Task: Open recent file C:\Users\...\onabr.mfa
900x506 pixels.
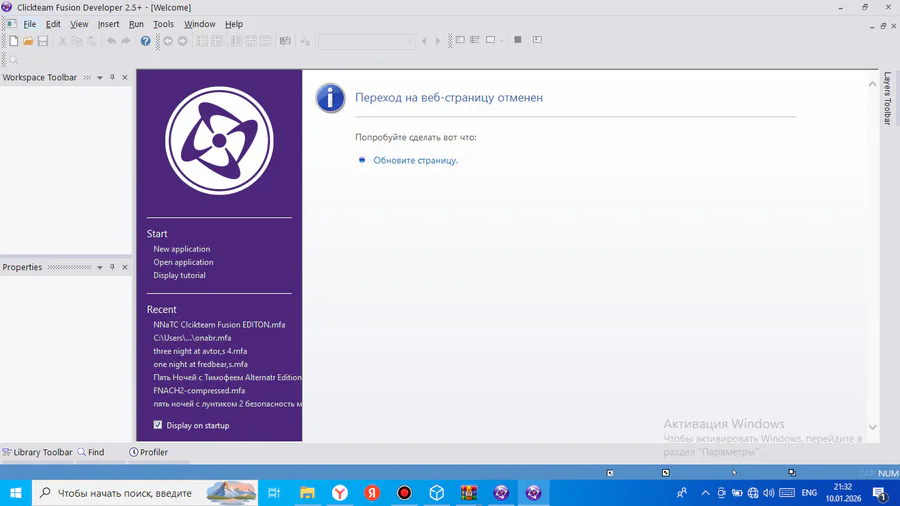Action: point(192,338)
